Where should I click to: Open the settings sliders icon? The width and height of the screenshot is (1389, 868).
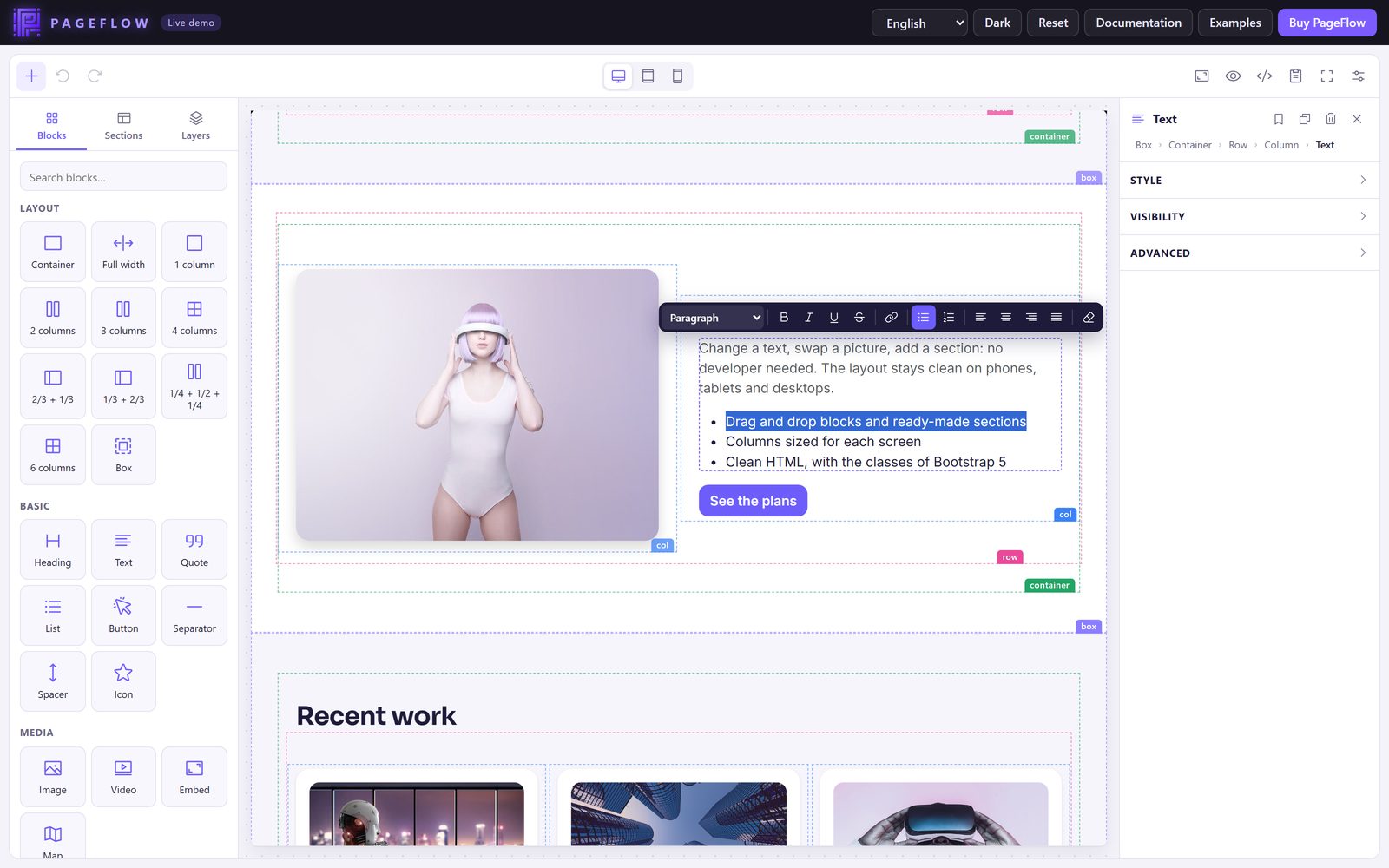click(x=1358, y=76)
